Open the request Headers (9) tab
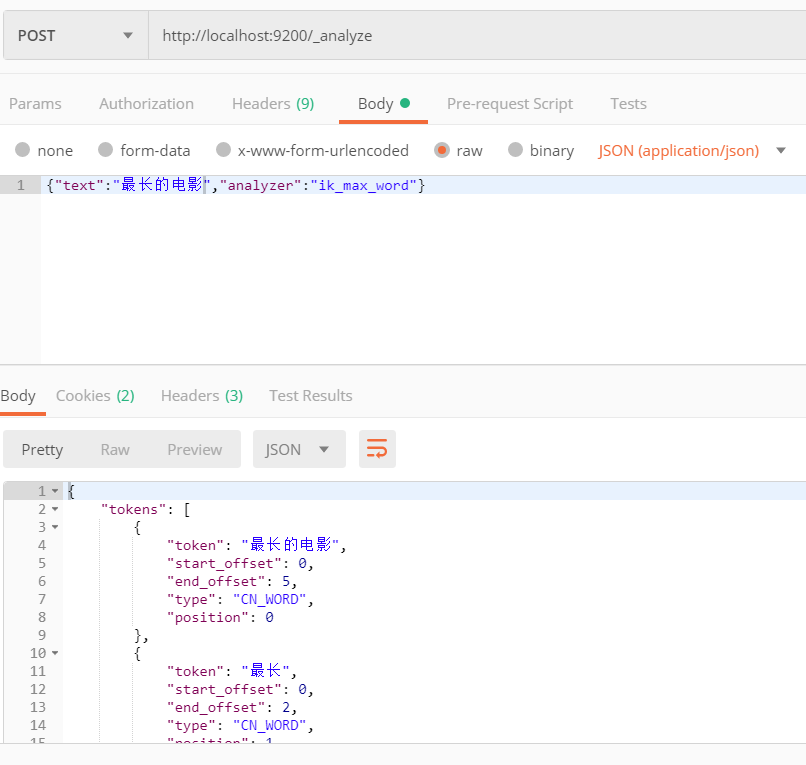The width and height of the screenshot is (806, 765). [x=273, y=104]
